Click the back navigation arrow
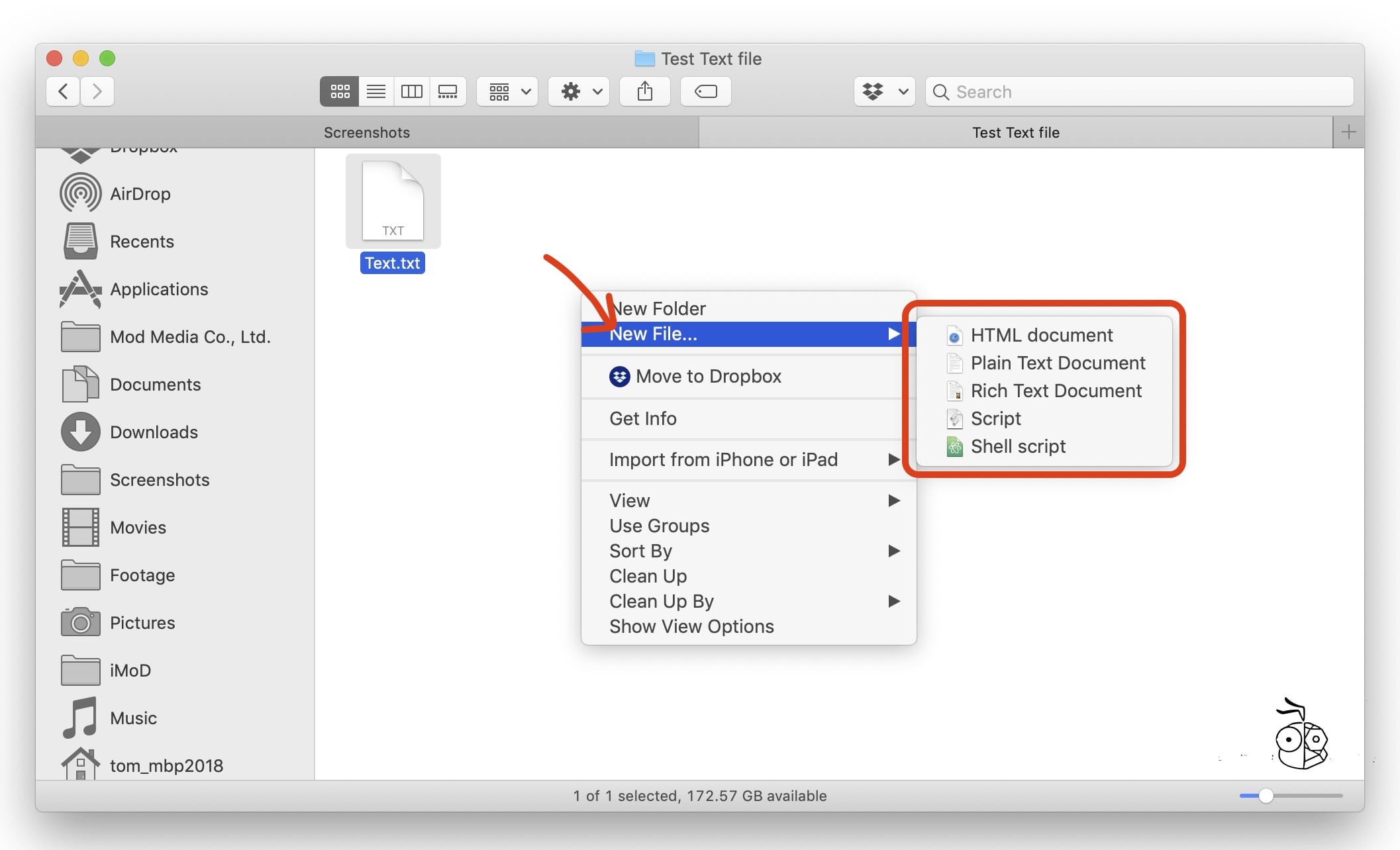This screenshot has height=850, width=1400. point(62,91)
